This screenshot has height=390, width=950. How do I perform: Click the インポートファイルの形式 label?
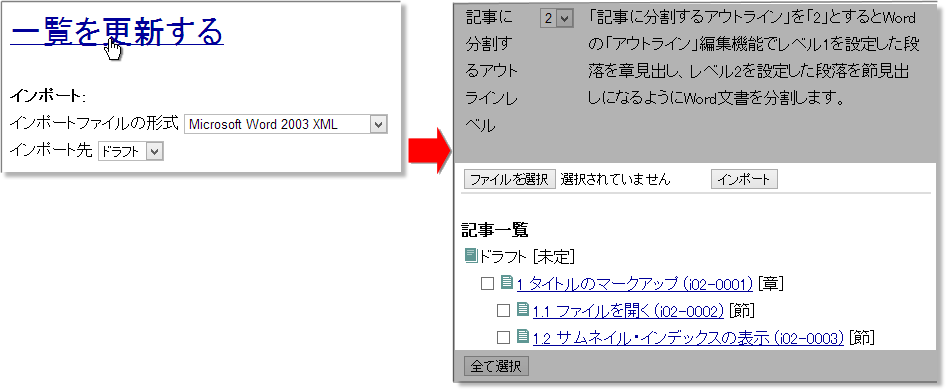94,124
